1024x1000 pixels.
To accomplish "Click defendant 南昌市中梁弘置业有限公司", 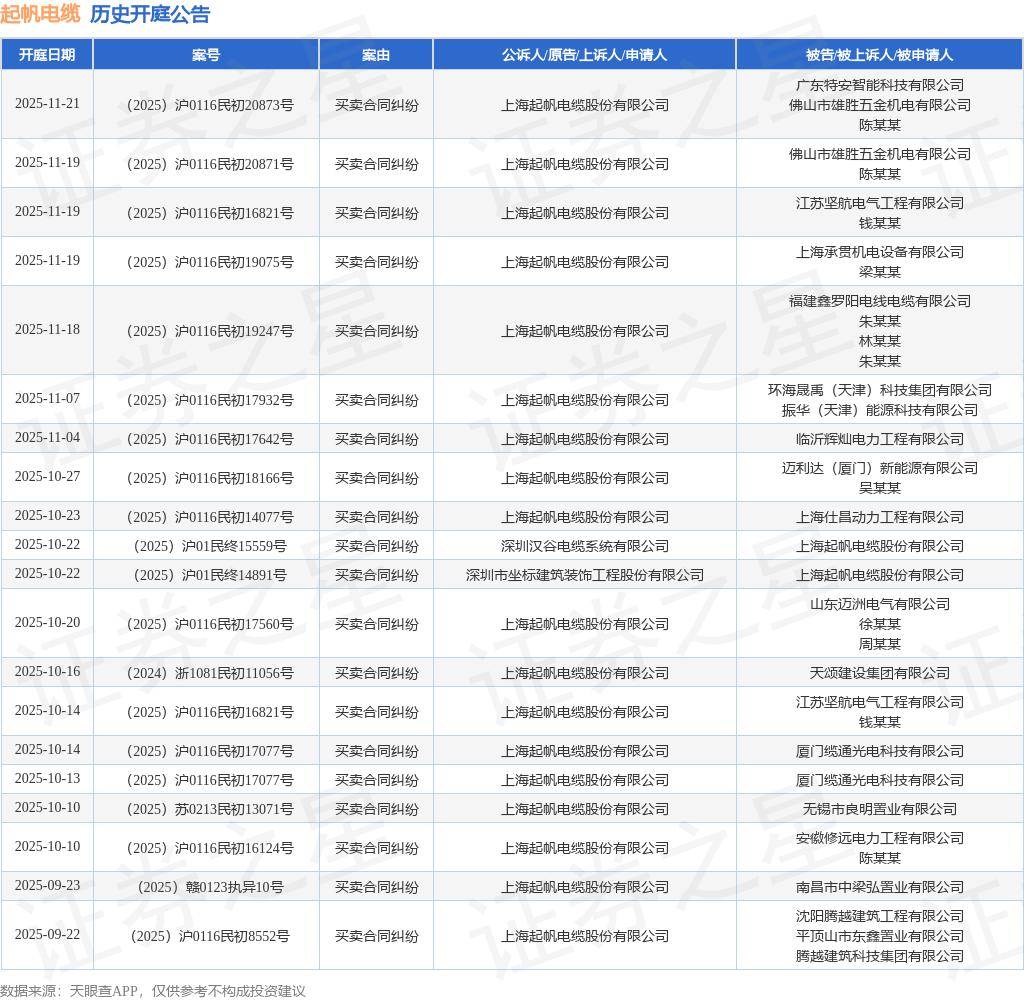I will pos(880,887).
